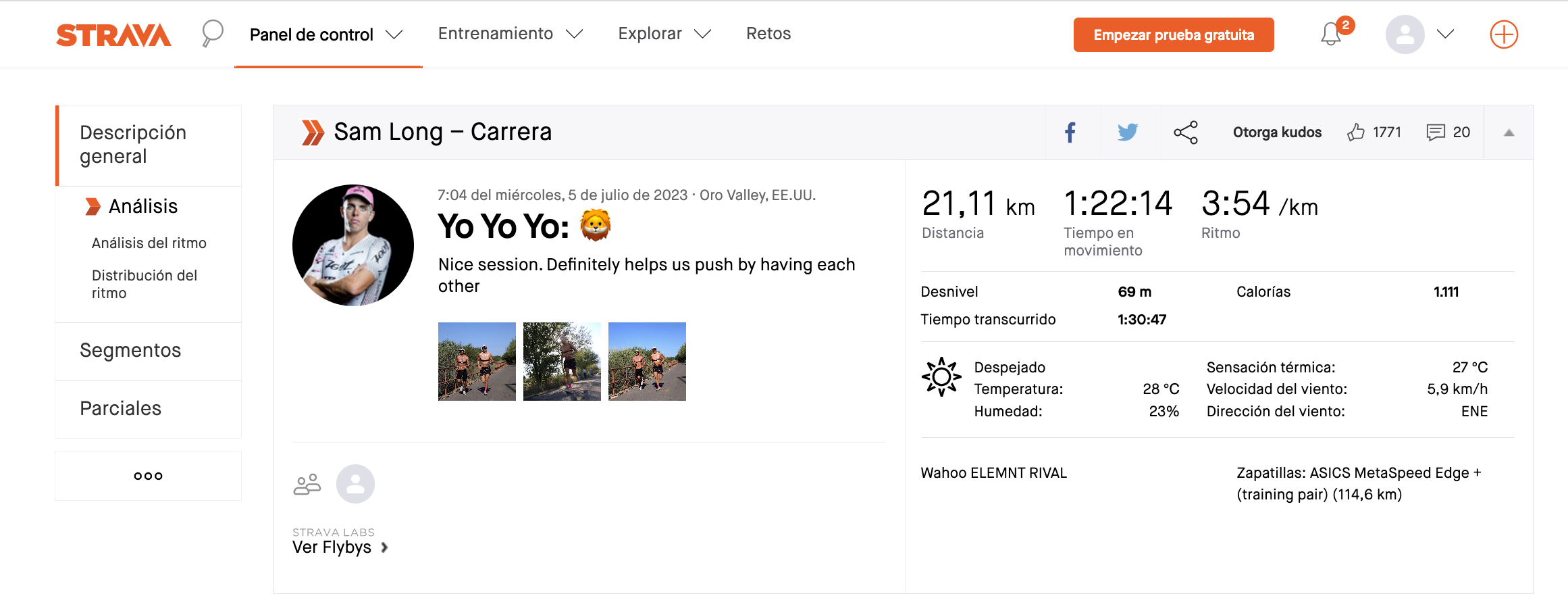Open the search magnifier icon
Screen dimensions: 1568x615
212,33
